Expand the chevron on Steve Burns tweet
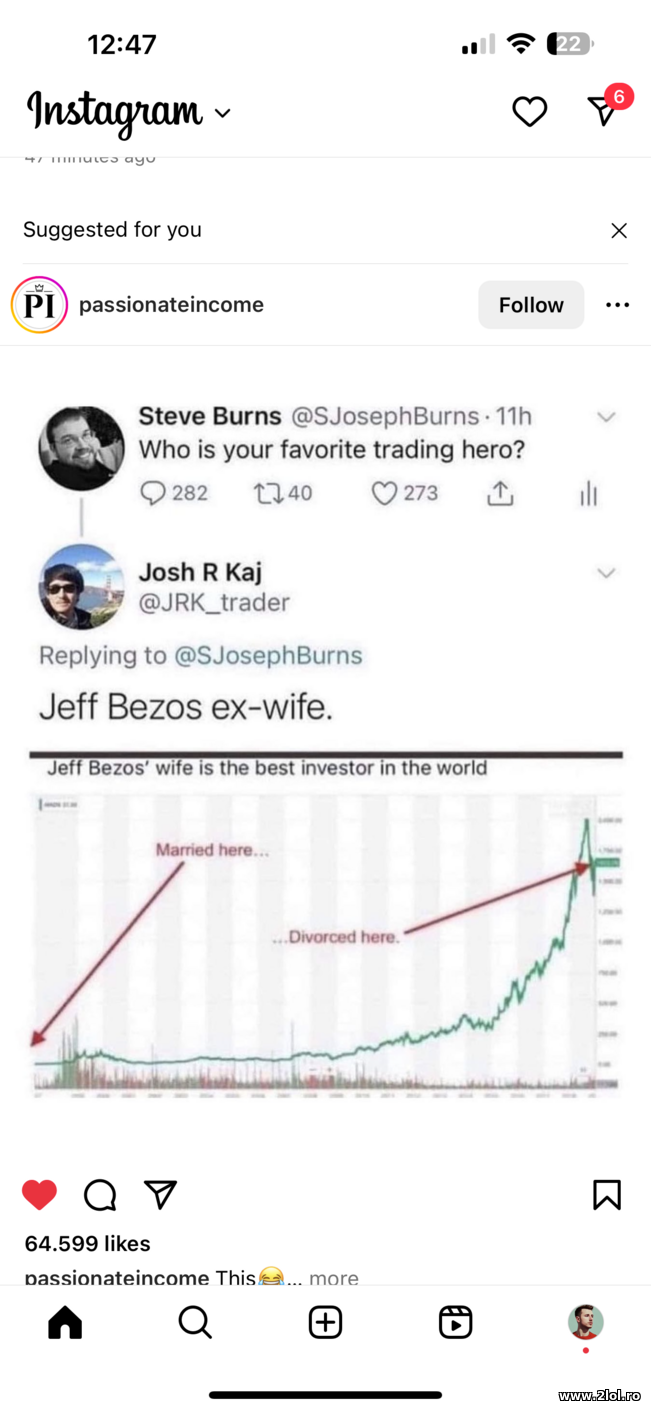The image size is (651, 1411). 606,417
